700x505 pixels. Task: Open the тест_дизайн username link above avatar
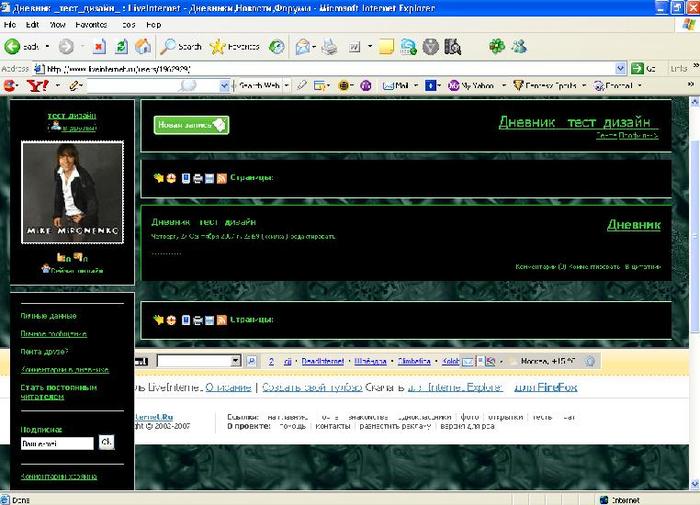72,116
